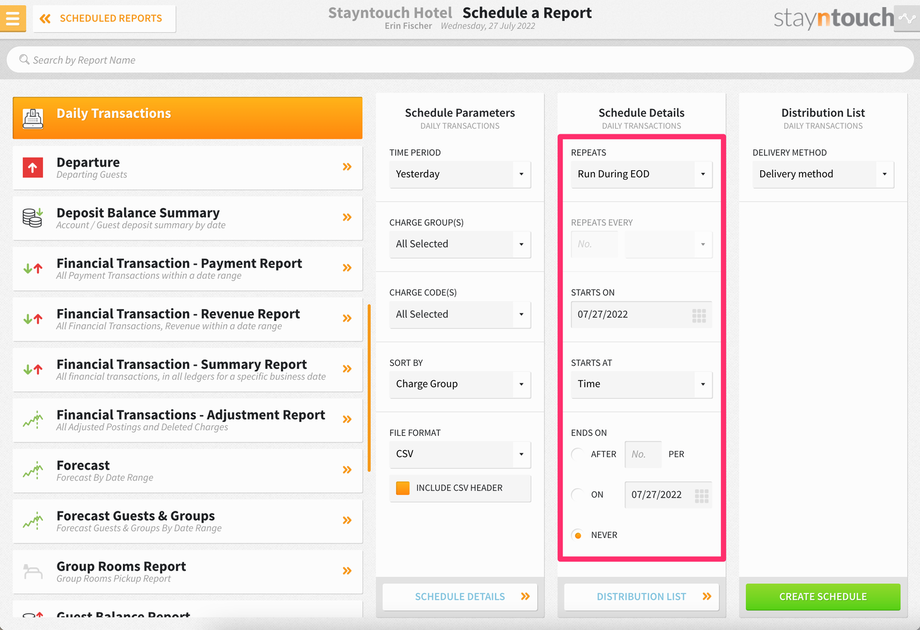Open the Delivery Method dropdown
This screenshot has height=630, width=920.
pyautogui.click(x=823, y=174)
